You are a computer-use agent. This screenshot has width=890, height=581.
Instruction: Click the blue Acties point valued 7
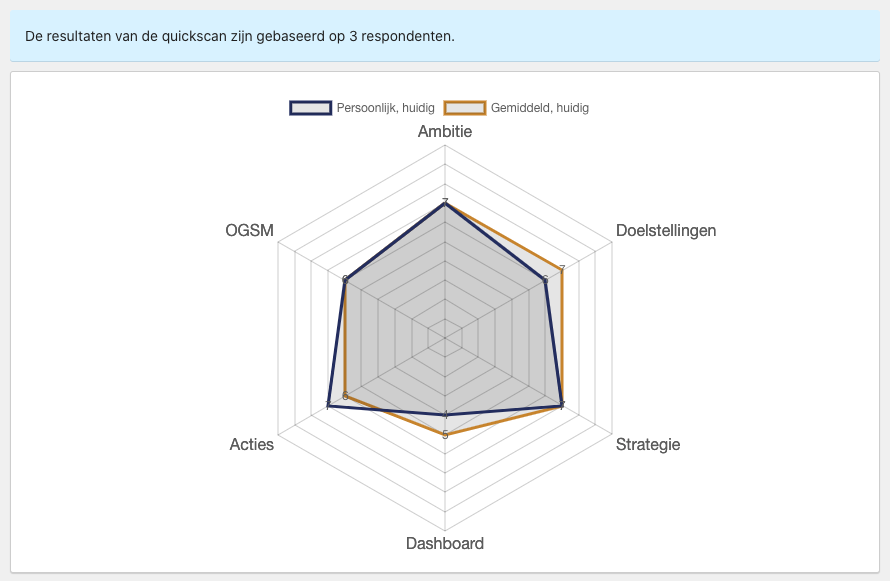point(328,405)
